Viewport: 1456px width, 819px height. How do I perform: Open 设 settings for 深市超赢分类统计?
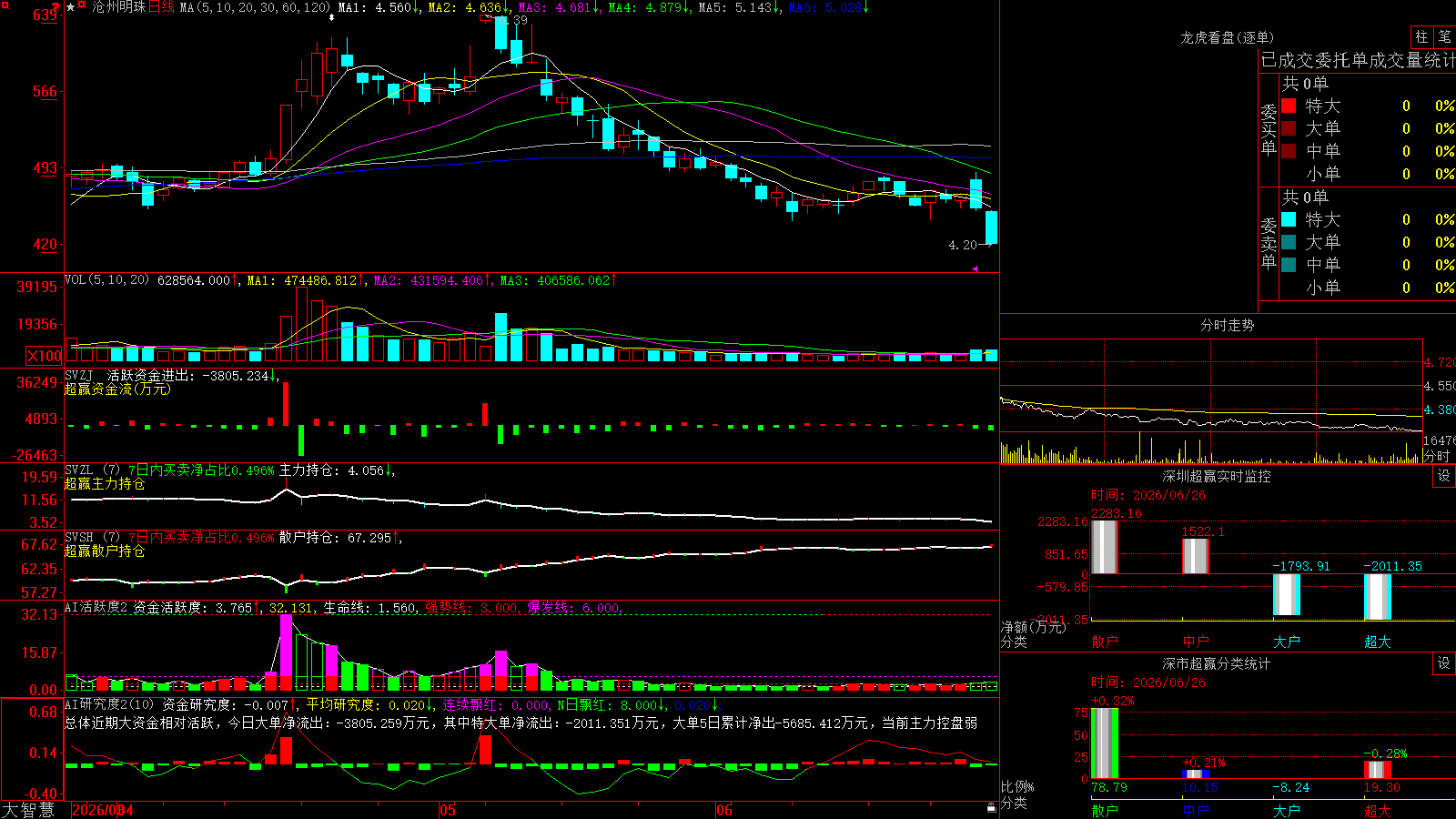pyautogui.click(x=1444, y=663)
